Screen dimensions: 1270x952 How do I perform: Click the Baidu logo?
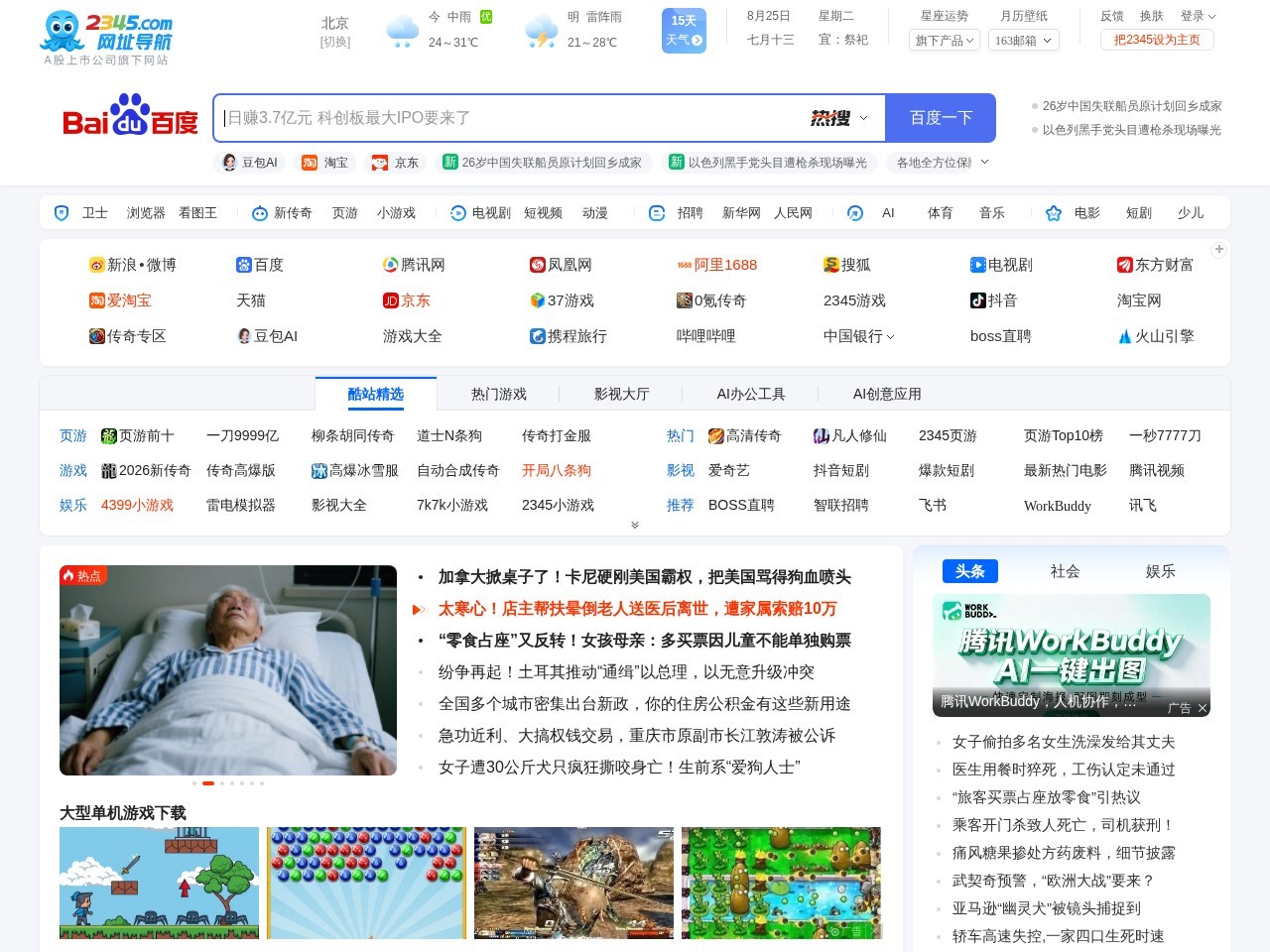(130, 116)
